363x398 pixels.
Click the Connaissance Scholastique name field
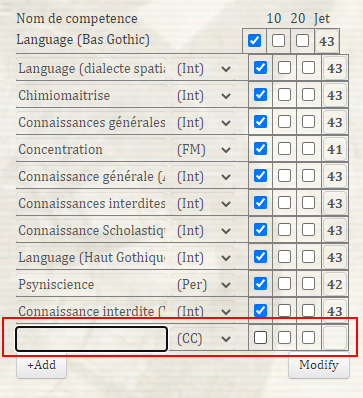tap(91, 231)
